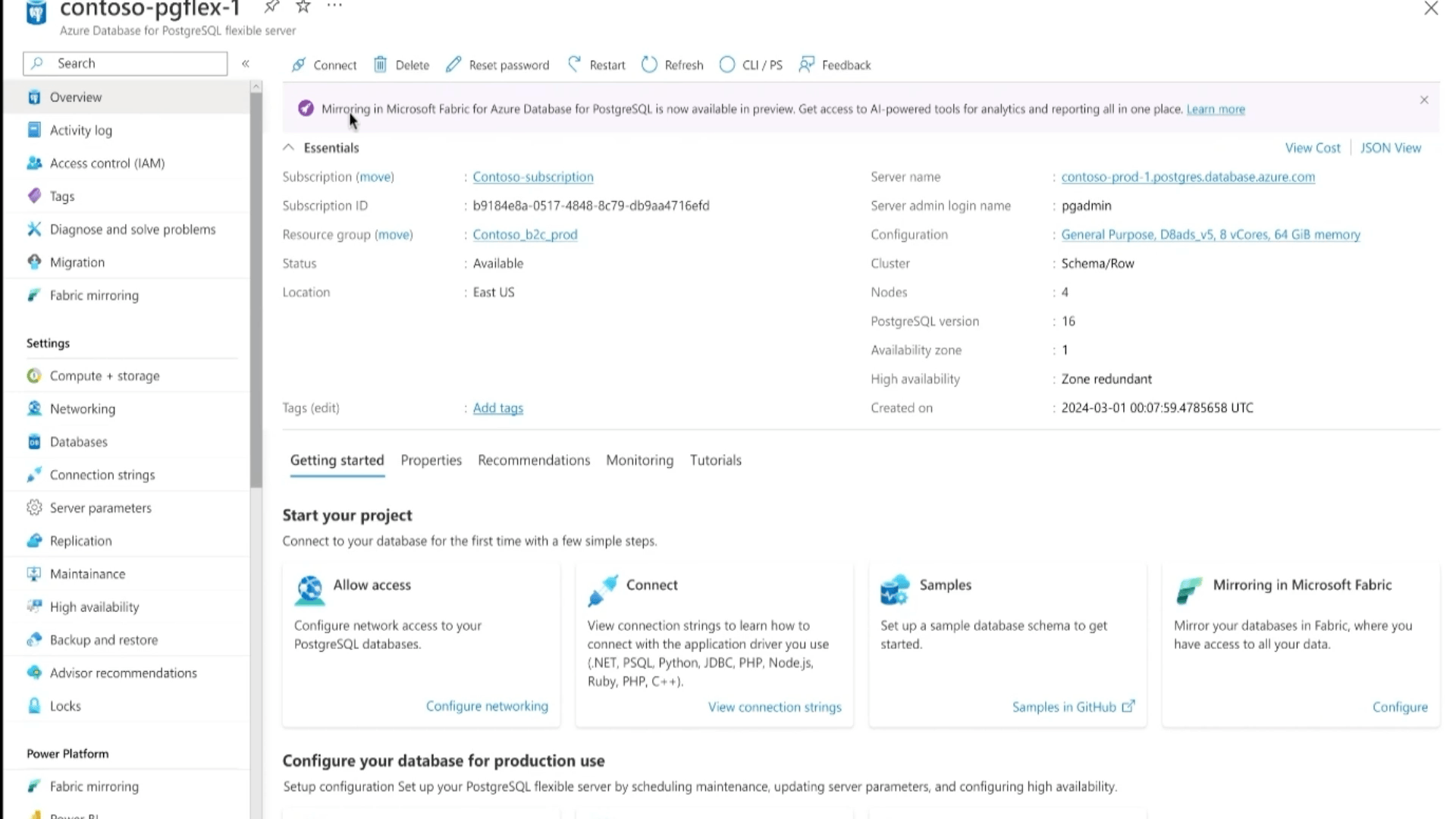
Task: Switch to the Properties tab
Action: pos(431,460)
